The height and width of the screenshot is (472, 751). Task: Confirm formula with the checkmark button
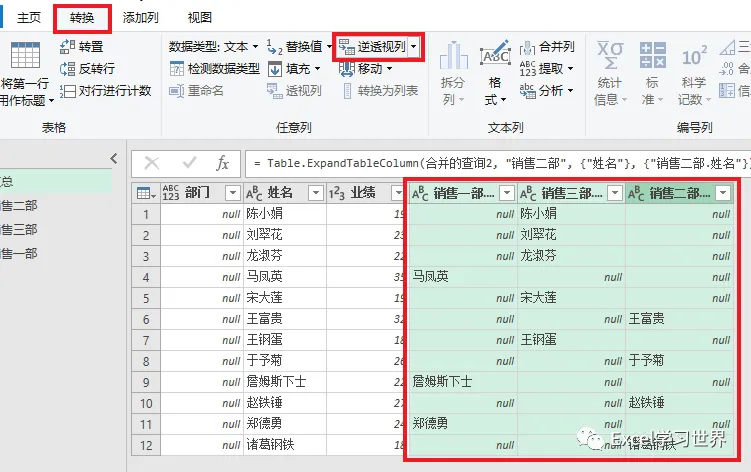click(x=189, y=163)
